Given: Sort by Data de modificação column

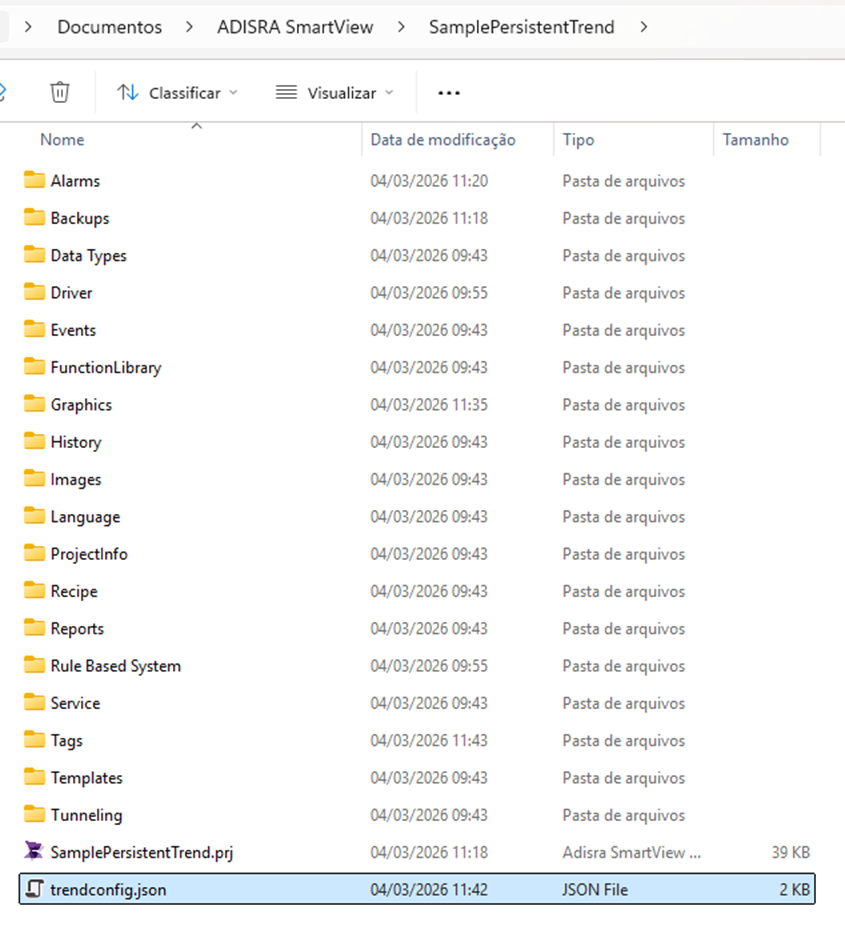Looking at the screenshot, I should (442, 140).
